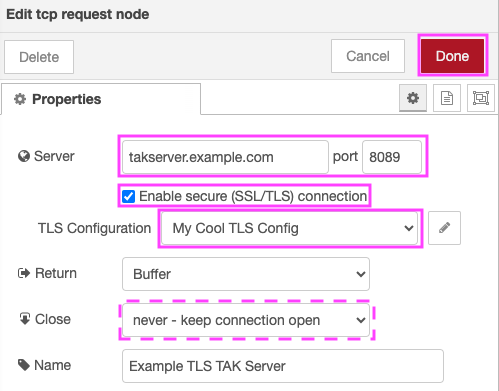Click the port label text
Image resolution: width=499 pixels, height=391 pixels.
(x=345, y=157)
